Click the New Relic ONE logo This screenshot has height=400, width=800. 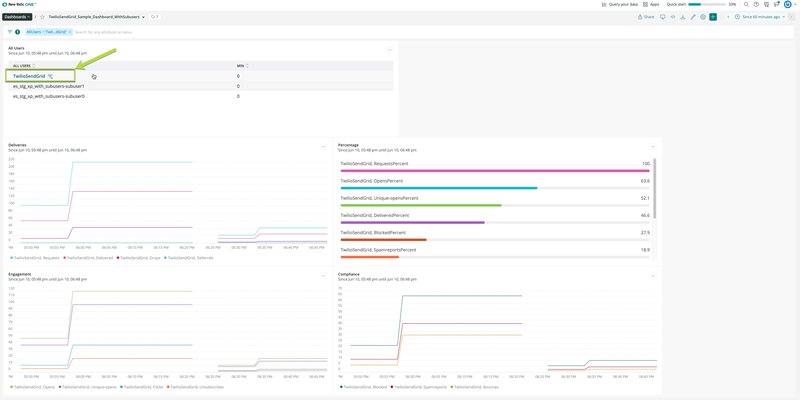[x=19, y=4]
